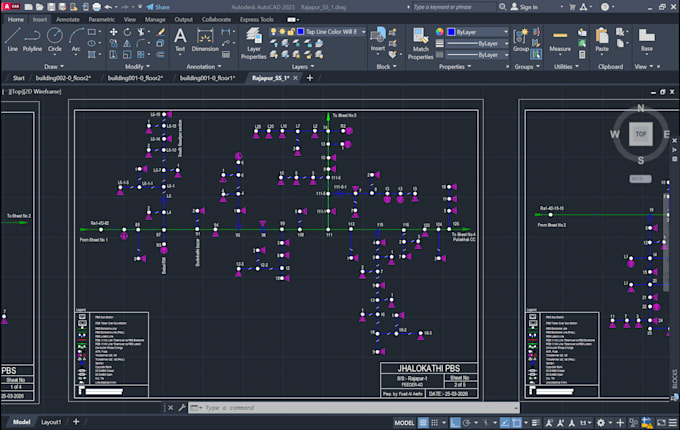680x430 pixels.
Task: Activate the Move tool in Modify panel
Action: [x=113, y=32]
